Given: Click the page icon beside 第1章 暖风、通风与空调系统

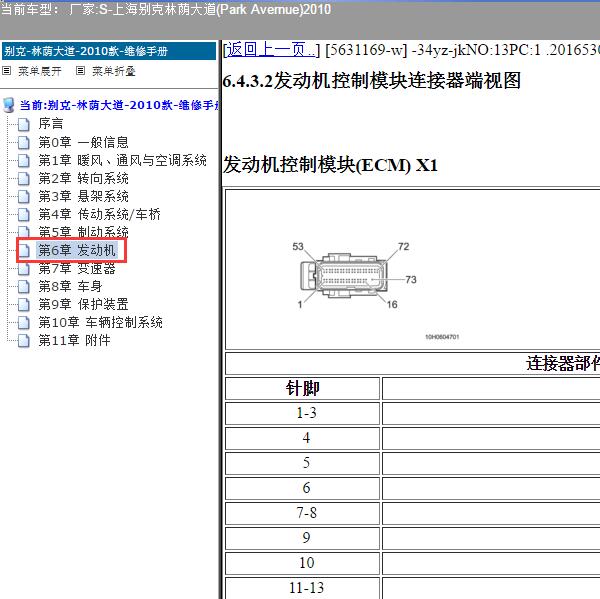Looking at the screenshot, I should 24,160.
